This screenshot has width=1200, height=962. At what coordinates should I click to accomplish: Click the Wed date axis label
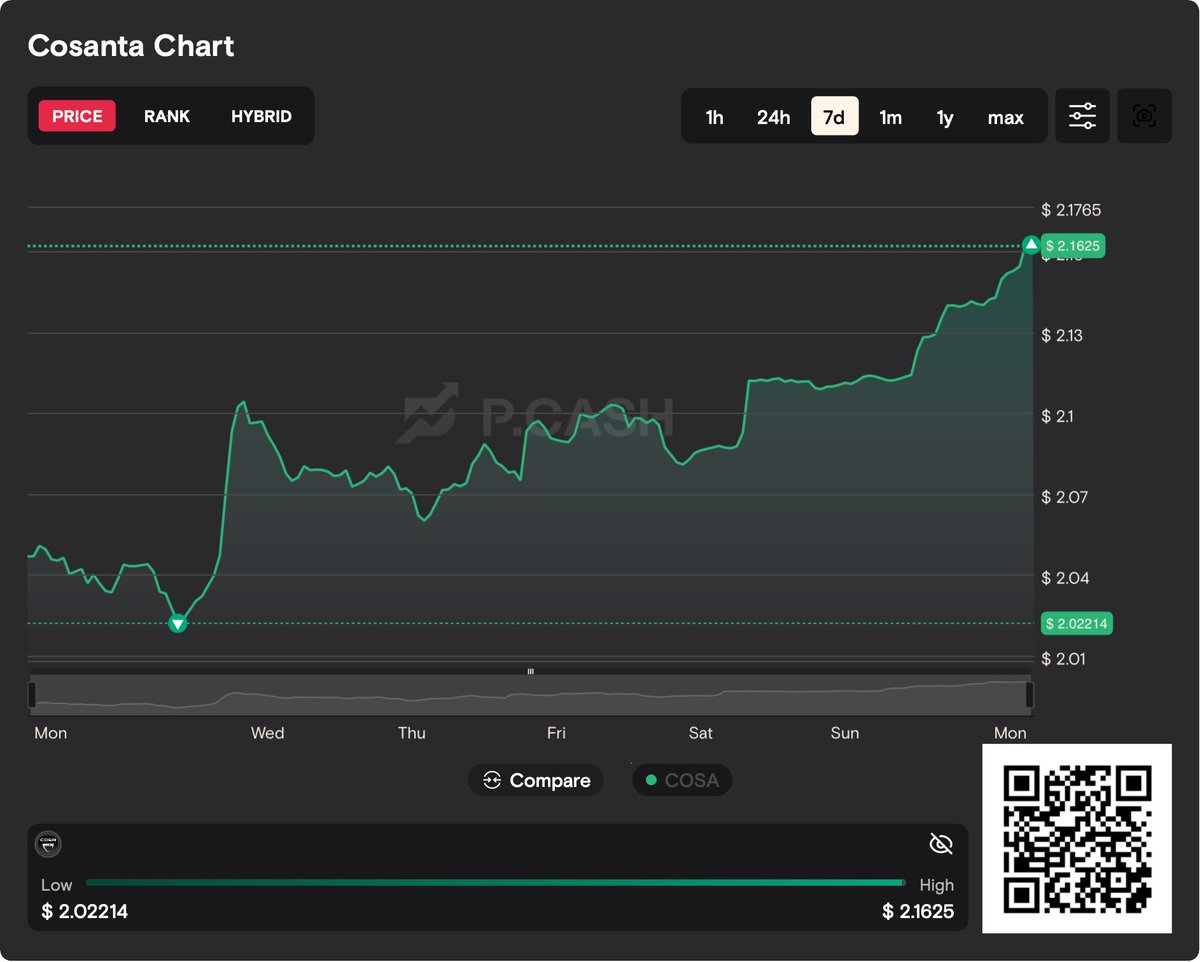(x=267, y=733)
